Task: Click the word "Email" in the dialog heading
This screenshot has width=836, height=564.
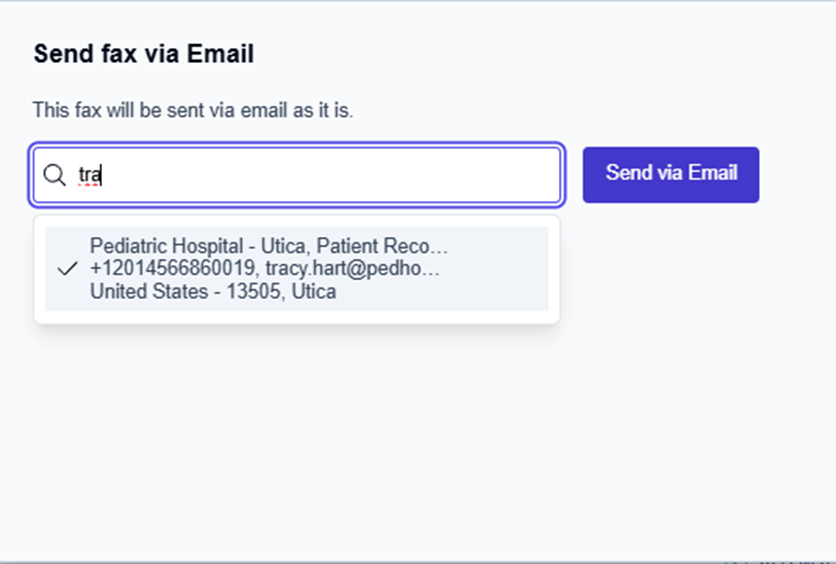Action: tap(222, 54)
